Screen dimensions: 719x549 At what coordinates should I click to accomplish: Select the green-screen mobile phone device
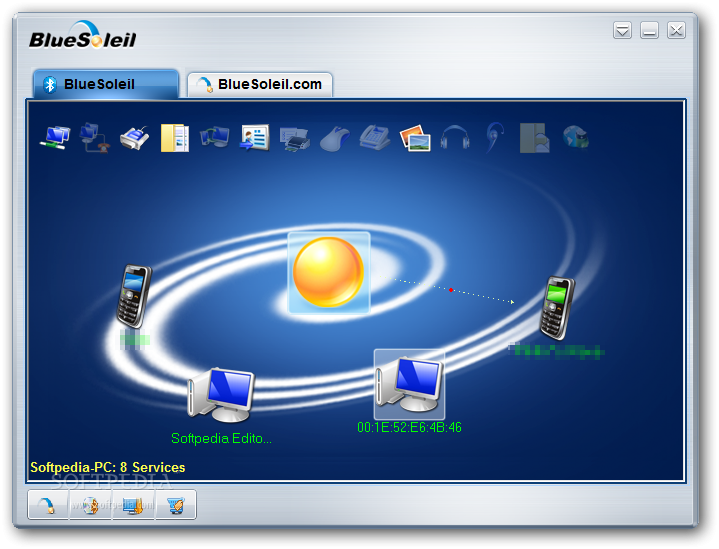[557, 308]
